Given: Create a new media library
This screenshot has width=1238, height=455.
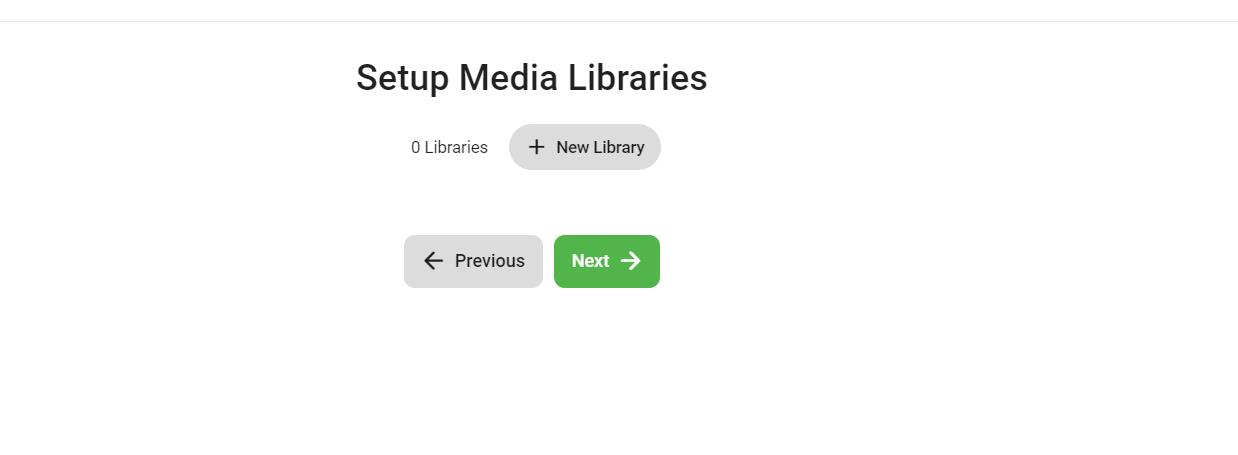Looking at the screenshot, I should click(585, 147).
